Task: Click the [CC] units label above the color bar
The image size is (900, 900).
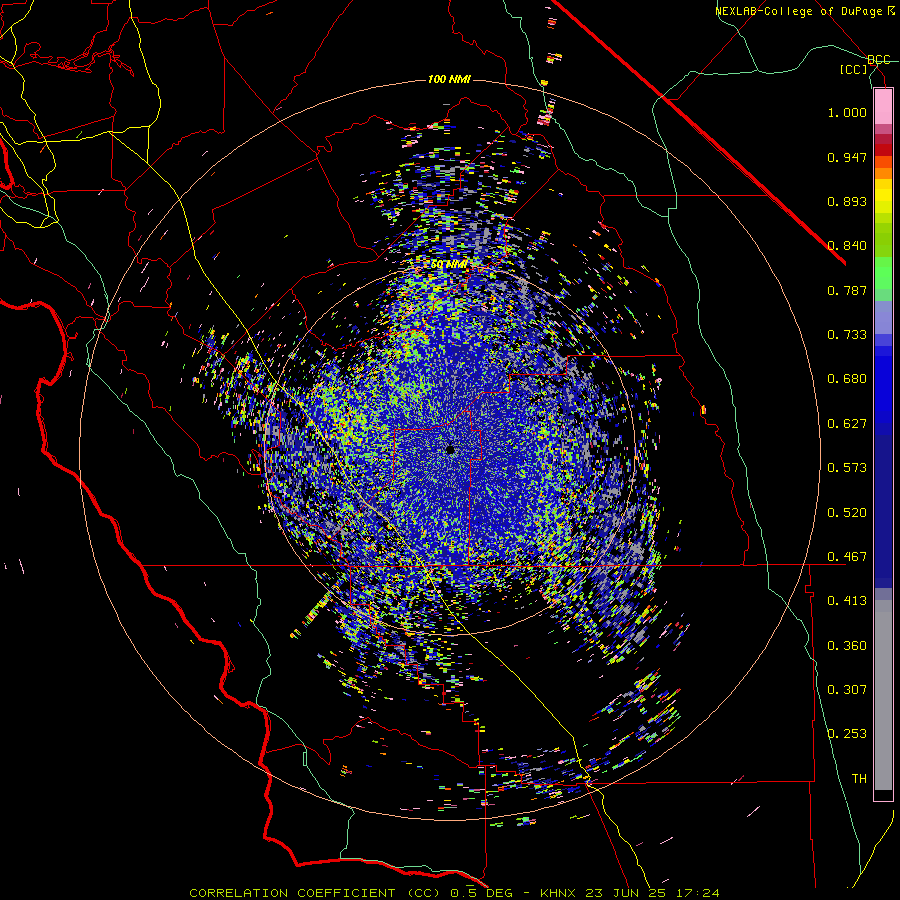Action: coord(854,69)
